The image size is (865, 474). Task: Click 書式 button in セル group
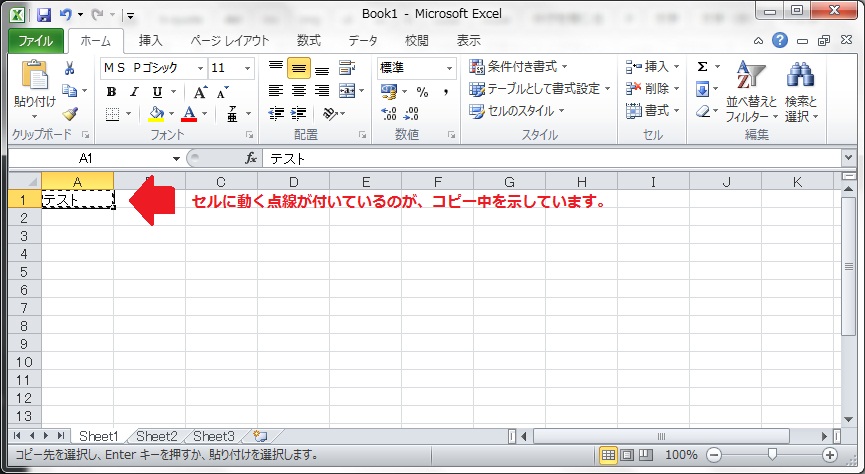[653, 111]
